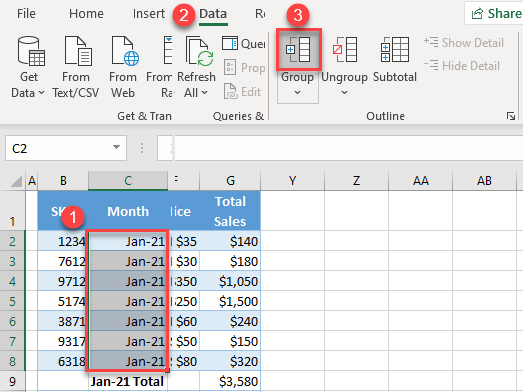Click the Group rows icon
Image resolution: width=523 pixels, height=392 pixels.
coord(299,49)
